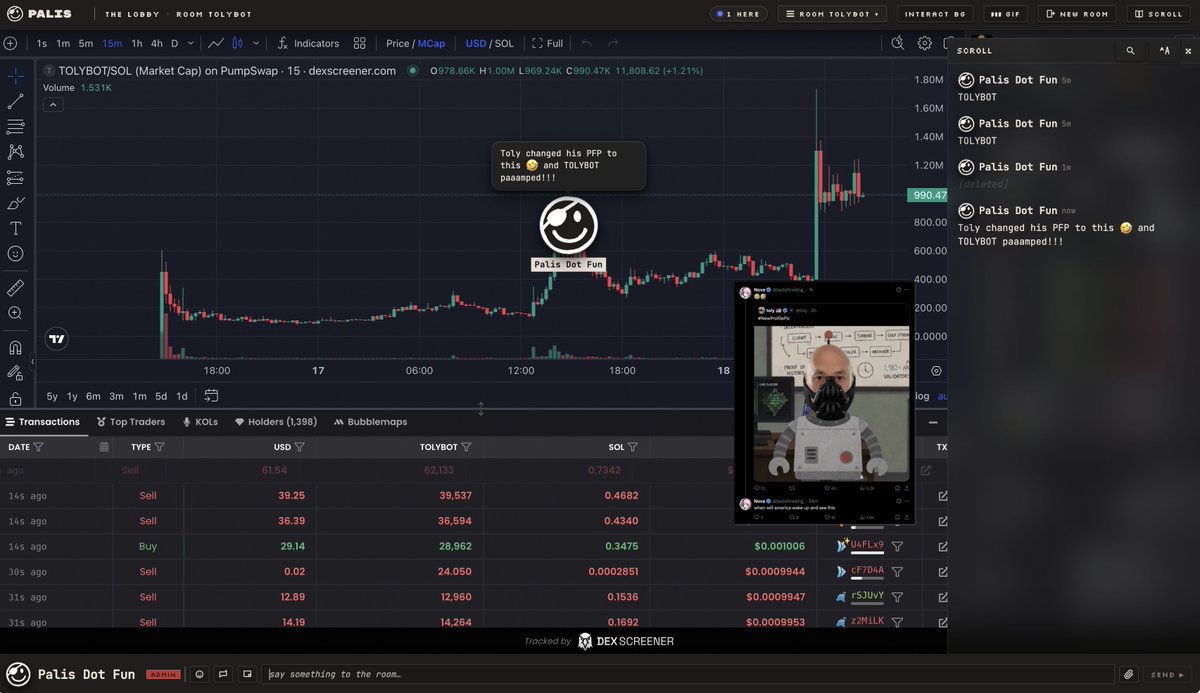Filter transactions by DATE column
Viewport: 1200px width, 693px height.
(39, 447)
